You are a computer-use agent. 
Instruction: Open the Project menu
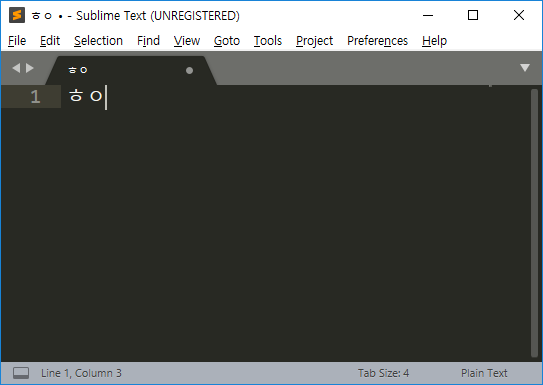[314, 41]
